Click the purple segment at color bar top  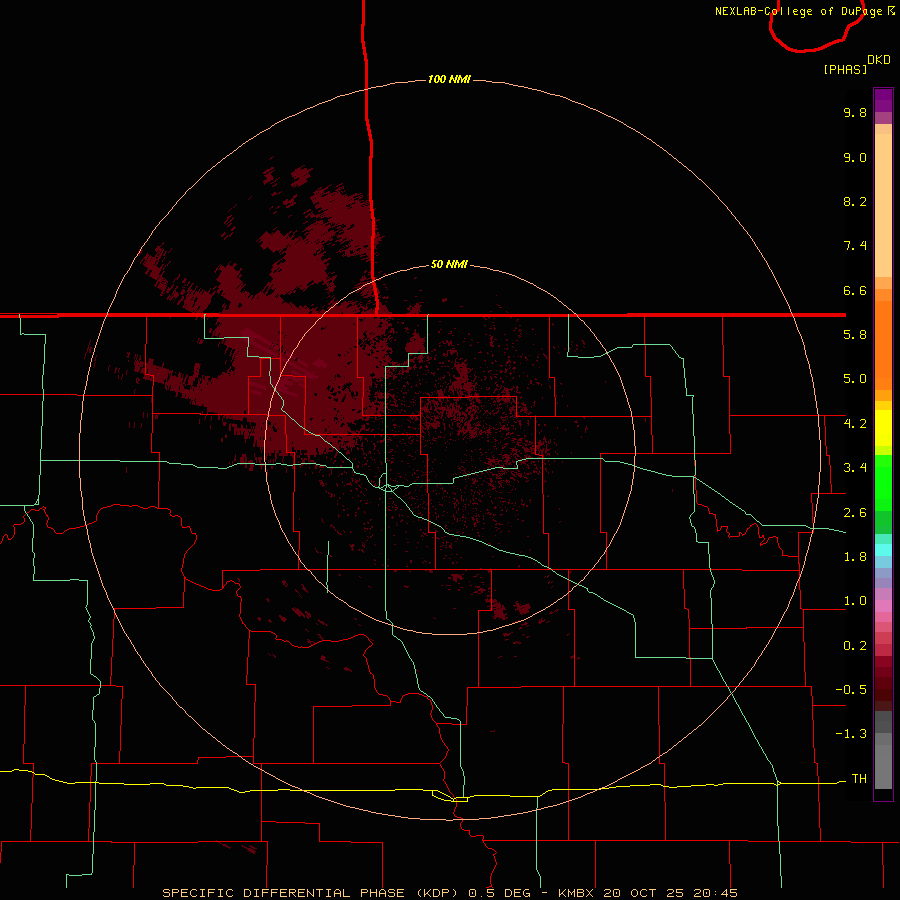click(x=883, y=100)
